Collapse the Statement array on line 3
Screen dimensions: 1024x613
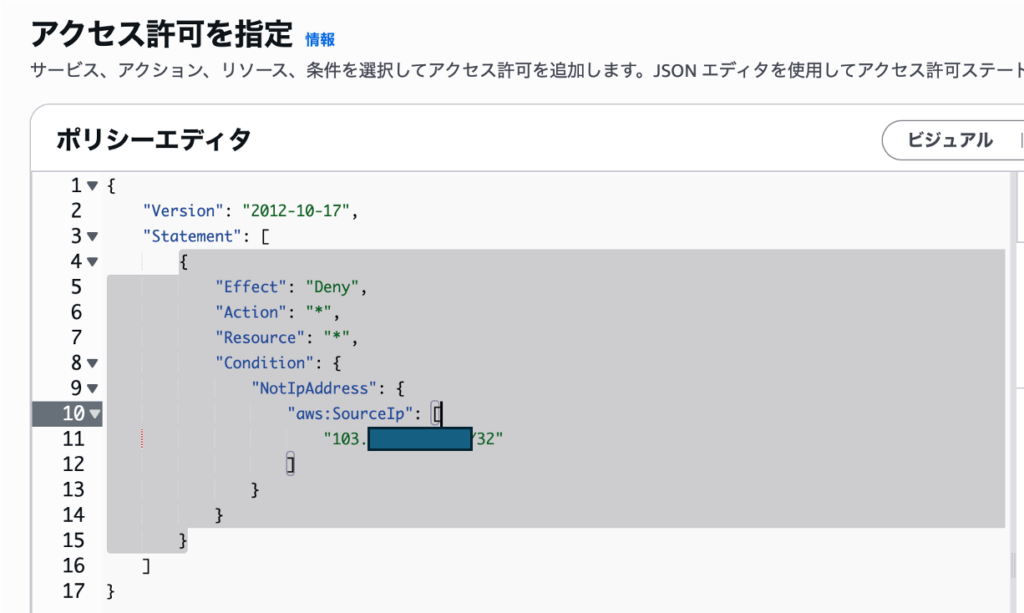pos(92,237)
